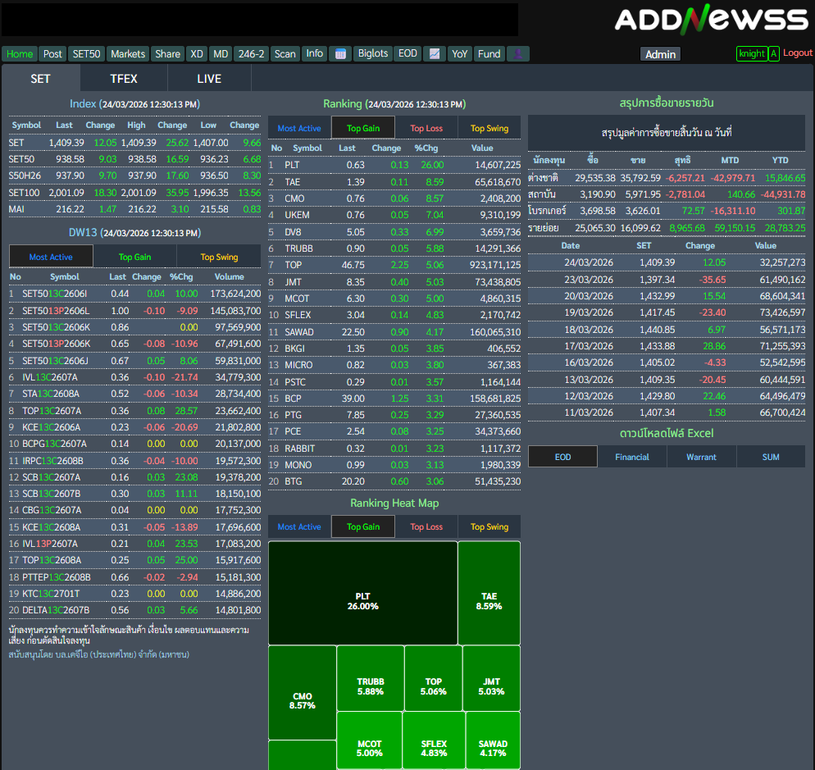Click the Admin button
The image size is (815, 770).
point(660,55)
